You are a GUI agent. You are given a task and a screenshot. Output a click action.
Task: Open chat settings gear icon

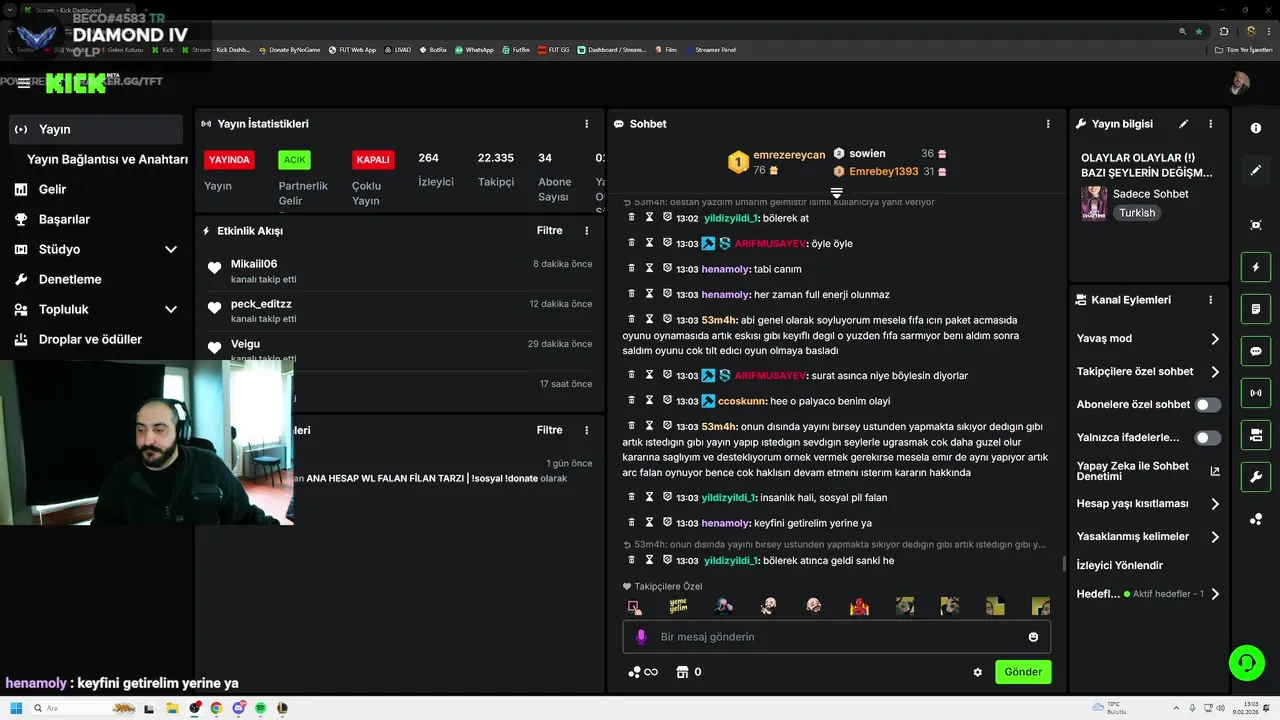click(x=978, y=672)
